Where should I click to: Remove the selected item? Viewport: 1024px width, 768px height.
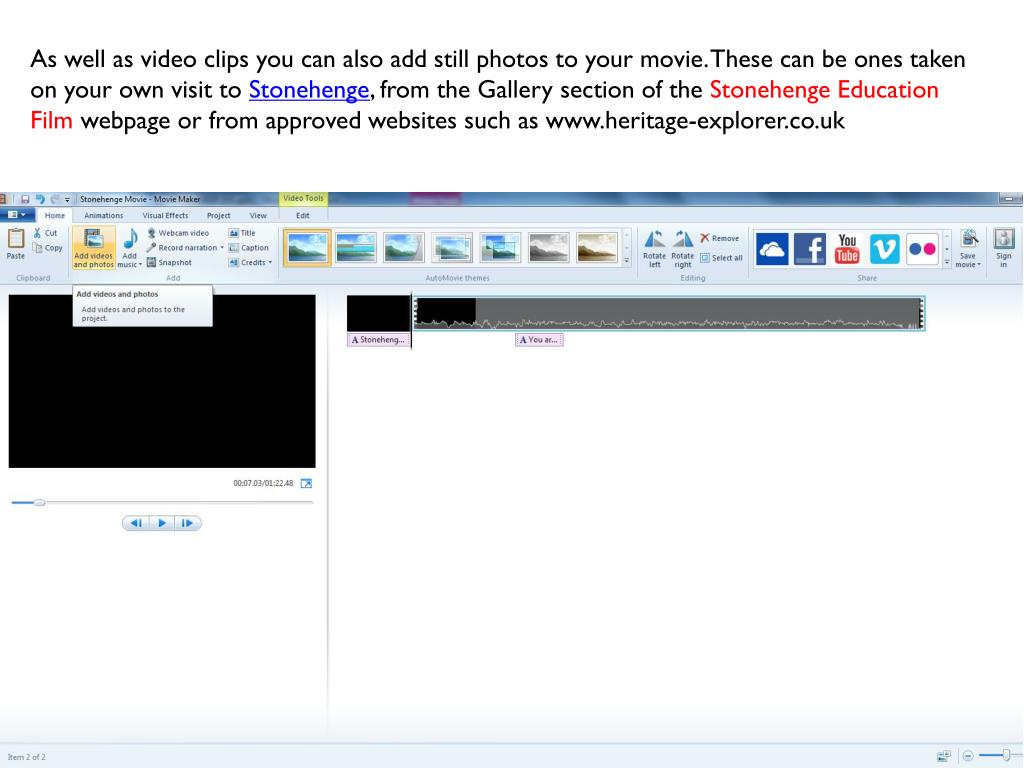coord(720,238)
